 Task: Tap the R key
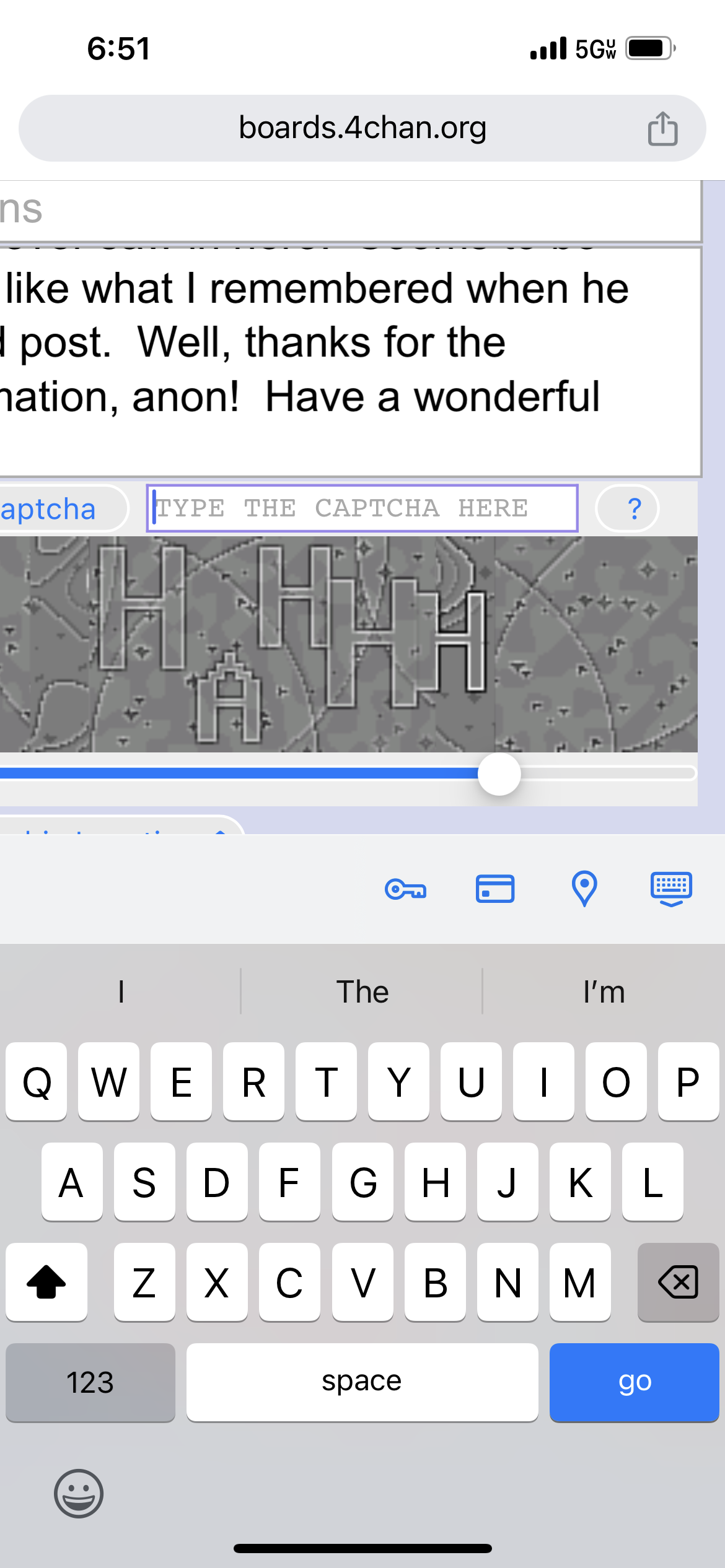coord(254,1081)
